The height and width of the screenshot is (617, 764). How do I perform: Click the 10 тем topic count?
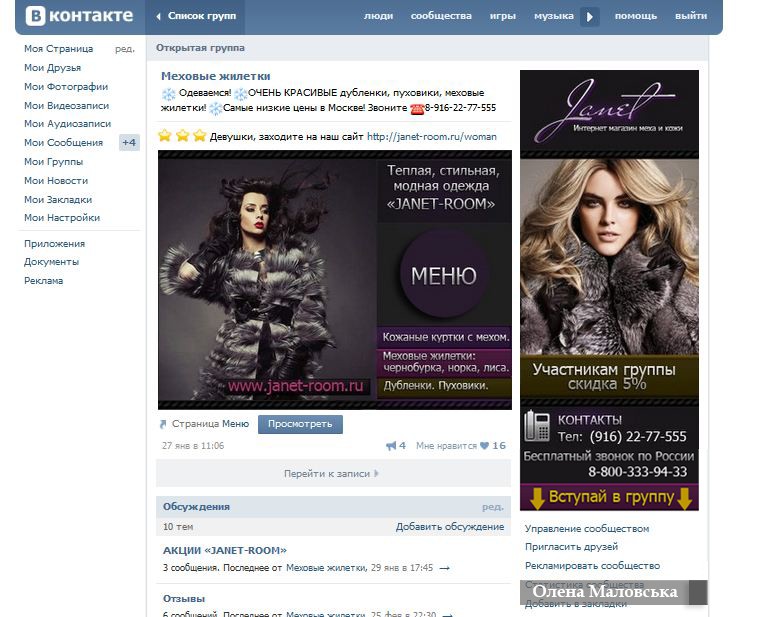point(178,527)
